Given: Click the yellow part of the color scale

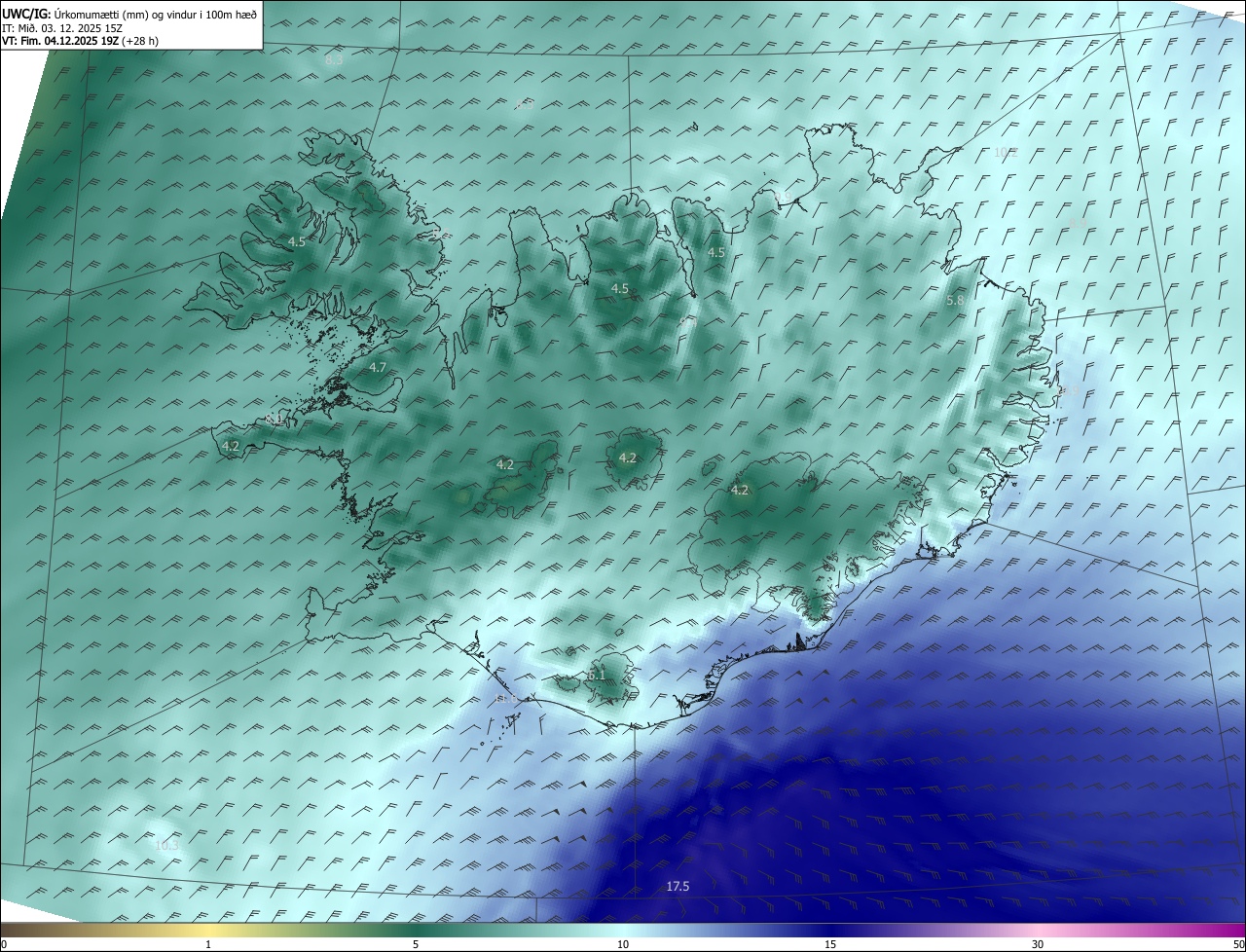Looking at the screenshot, I should click(x=209, y=930).
